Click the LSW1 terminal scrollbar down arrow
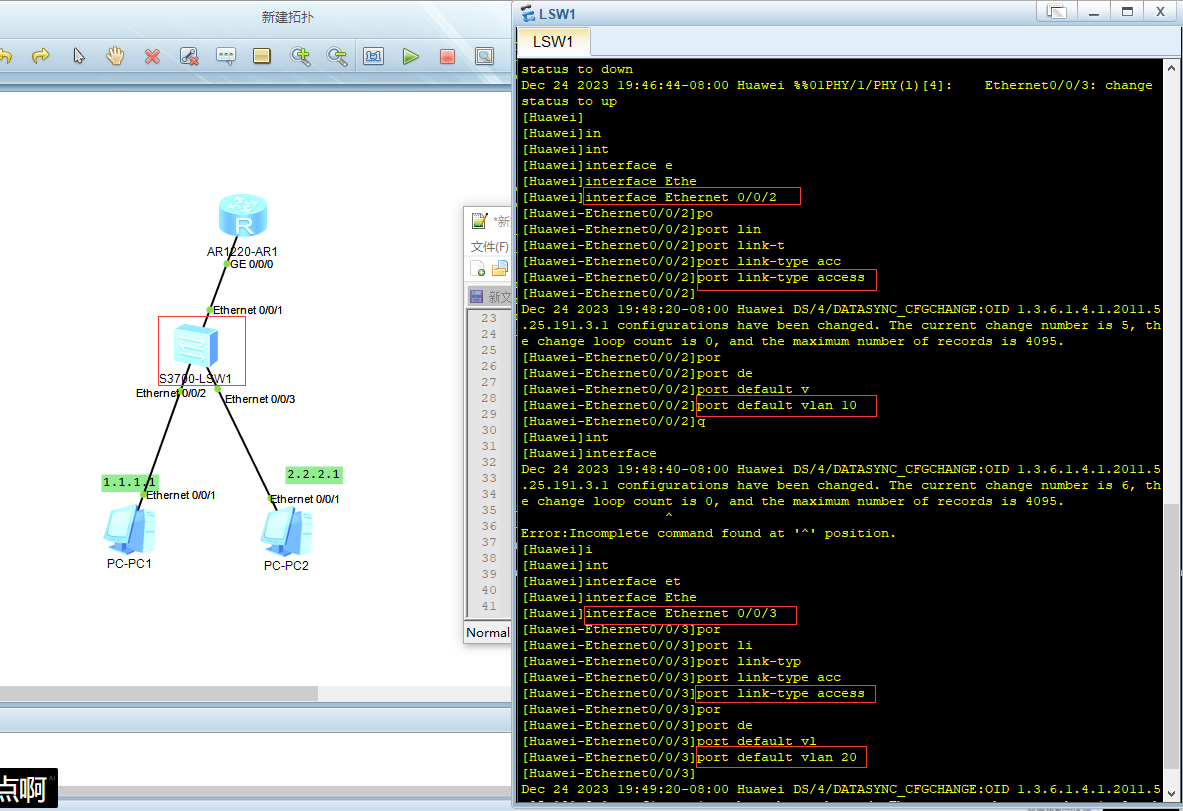The image size is (1183, 811). [x=1172, y=794]
